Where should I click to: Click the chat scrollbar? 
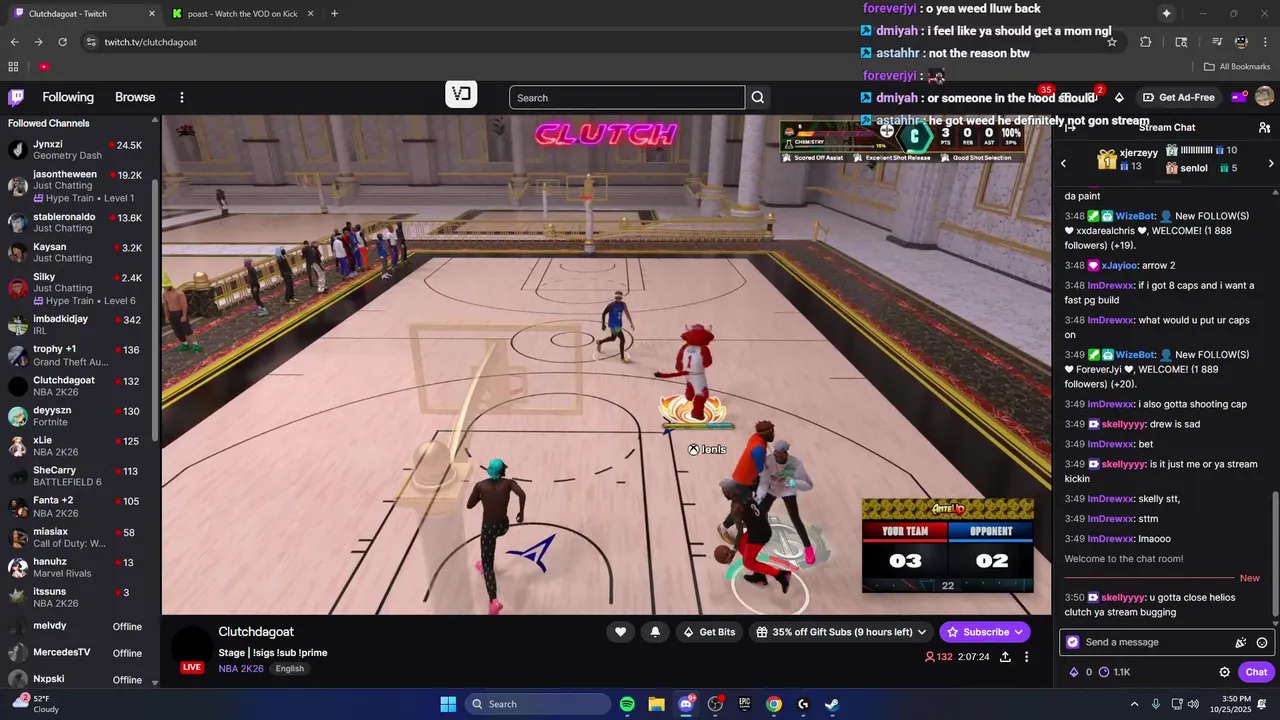pyautogui.click(x=1274, y=554)
